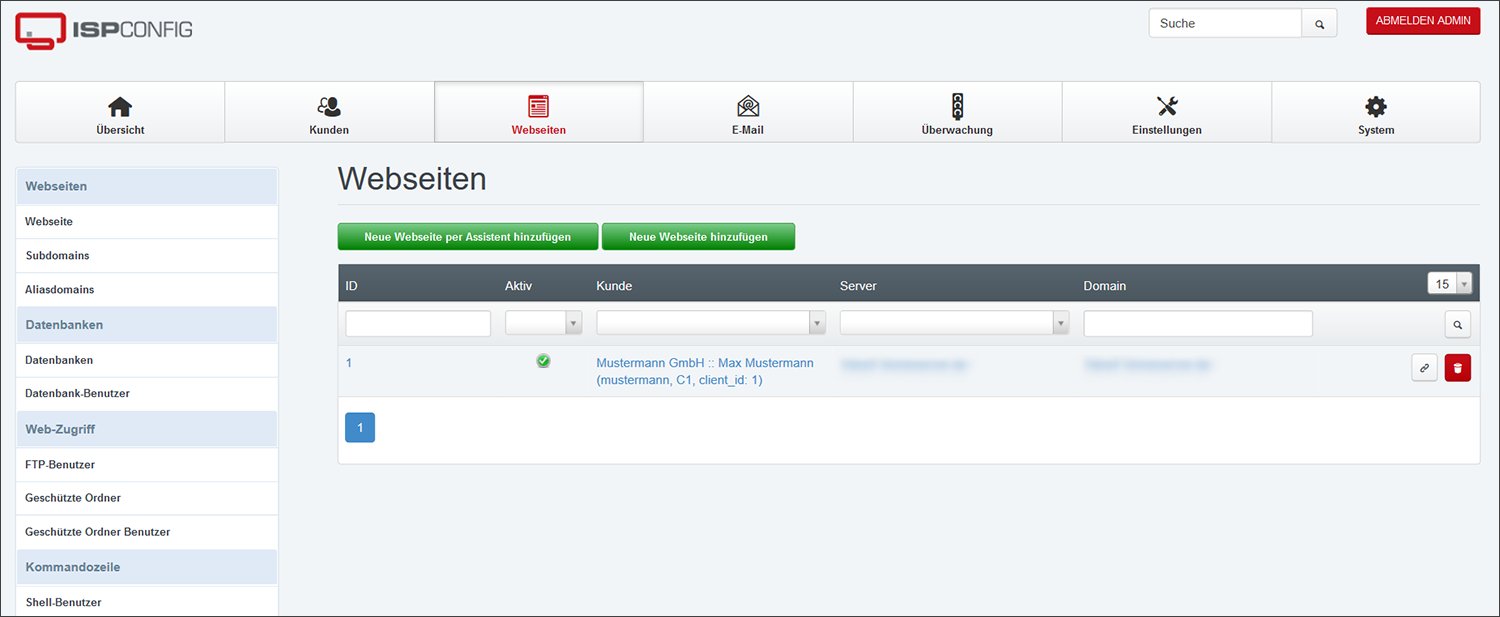The image size is (1500, 617).
Task: Expand the Kunde filter dropdown
Action: [817, 324]
